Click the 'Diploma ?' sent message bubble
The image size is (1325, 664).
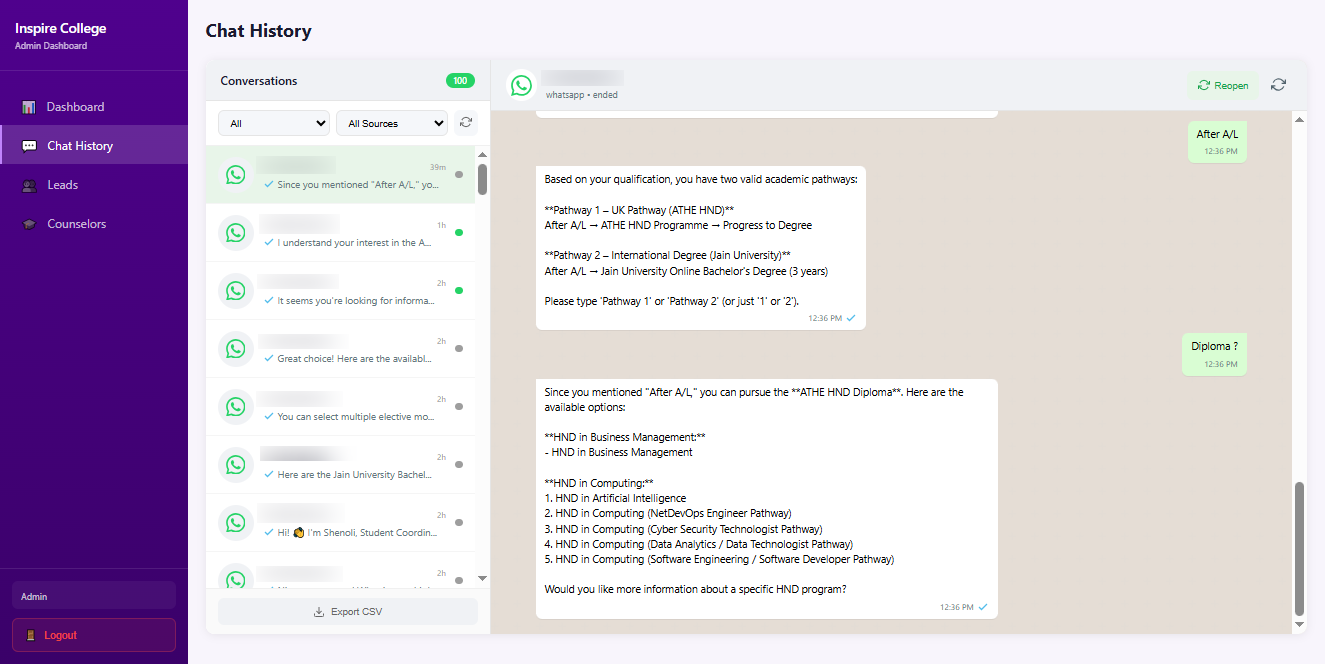tap(1214, 354)
